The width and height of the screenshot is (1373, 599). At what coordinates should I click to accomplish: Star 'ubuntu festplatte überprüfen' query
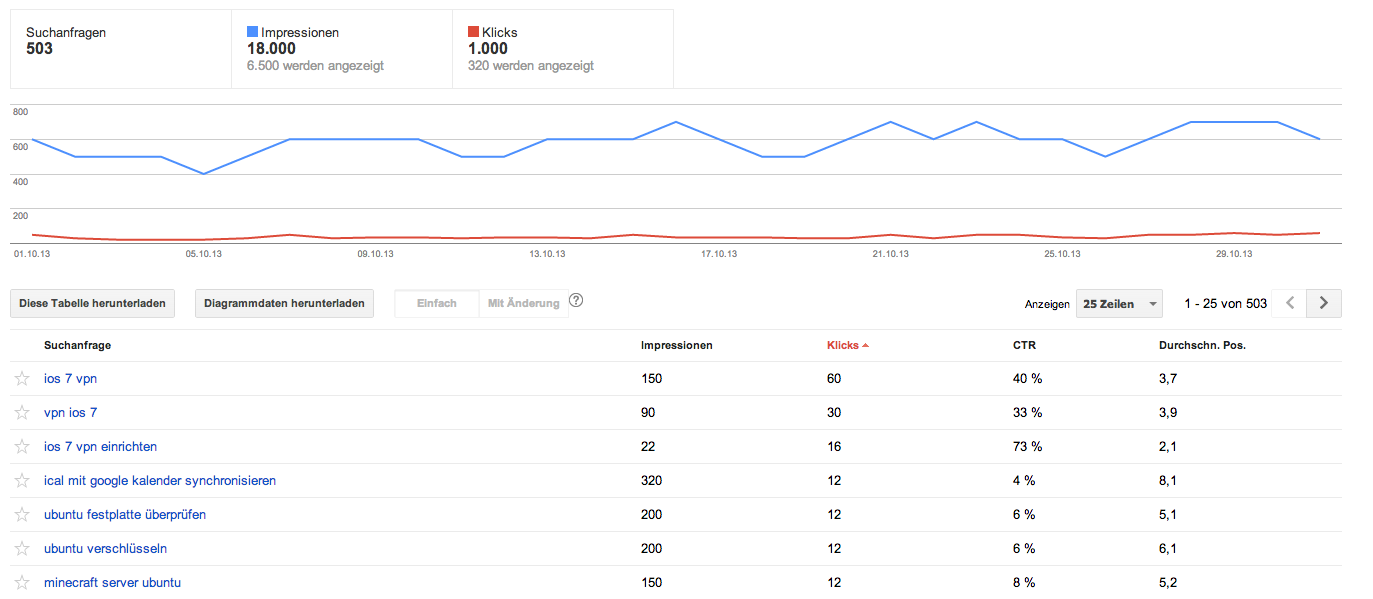coord(22,515)
